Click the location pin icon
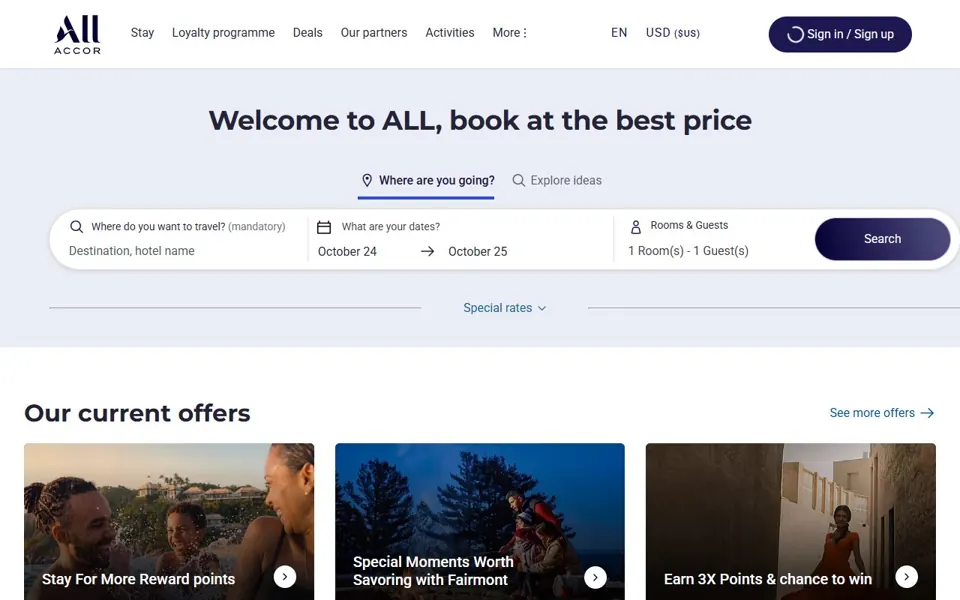This screenshot has height=600, width=960. pyautogui.click(x=367, y=181)
